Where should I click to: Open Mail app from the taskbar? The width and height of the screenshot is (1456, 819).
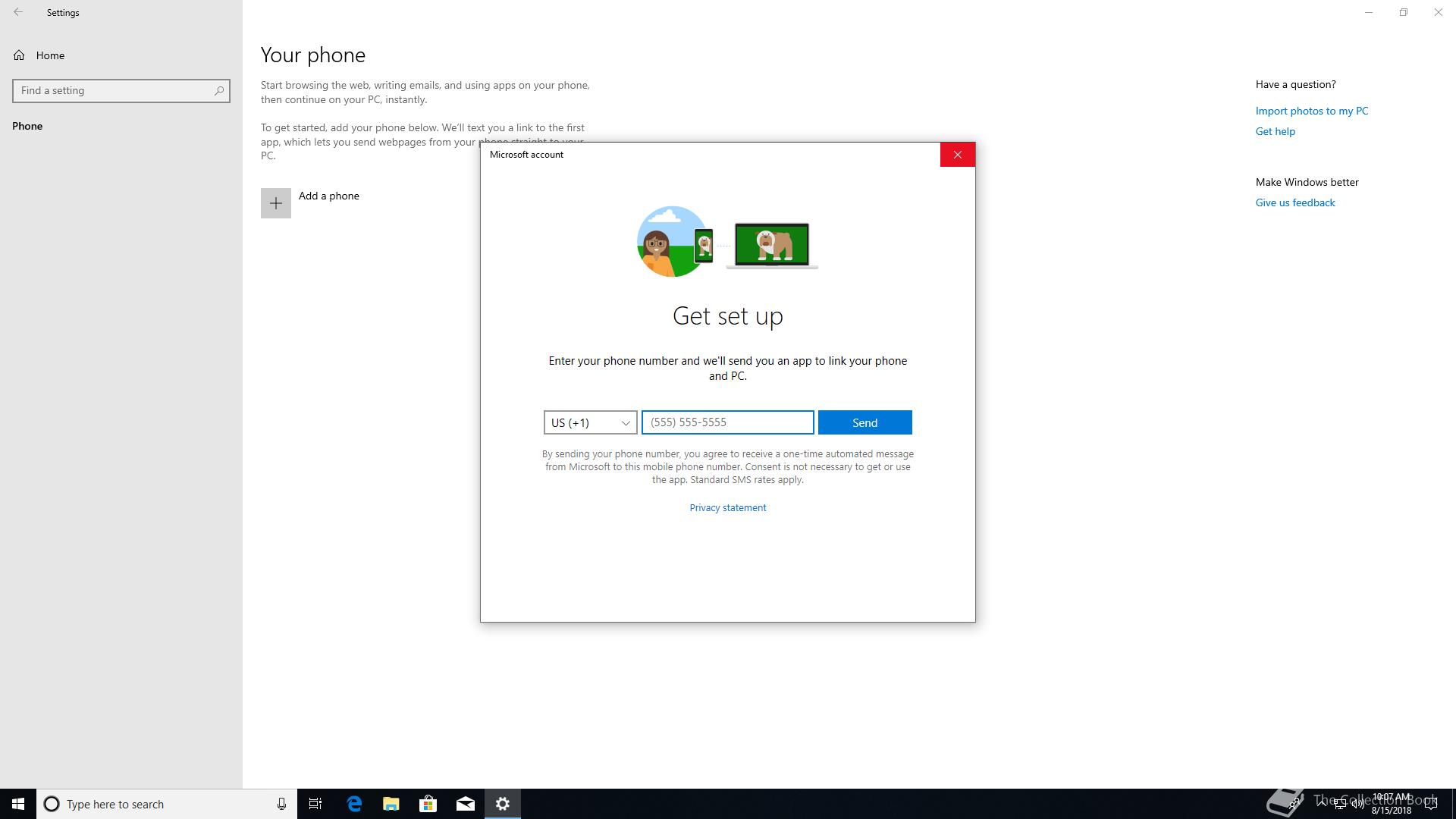pyautogui.click(x=466, y=804)
